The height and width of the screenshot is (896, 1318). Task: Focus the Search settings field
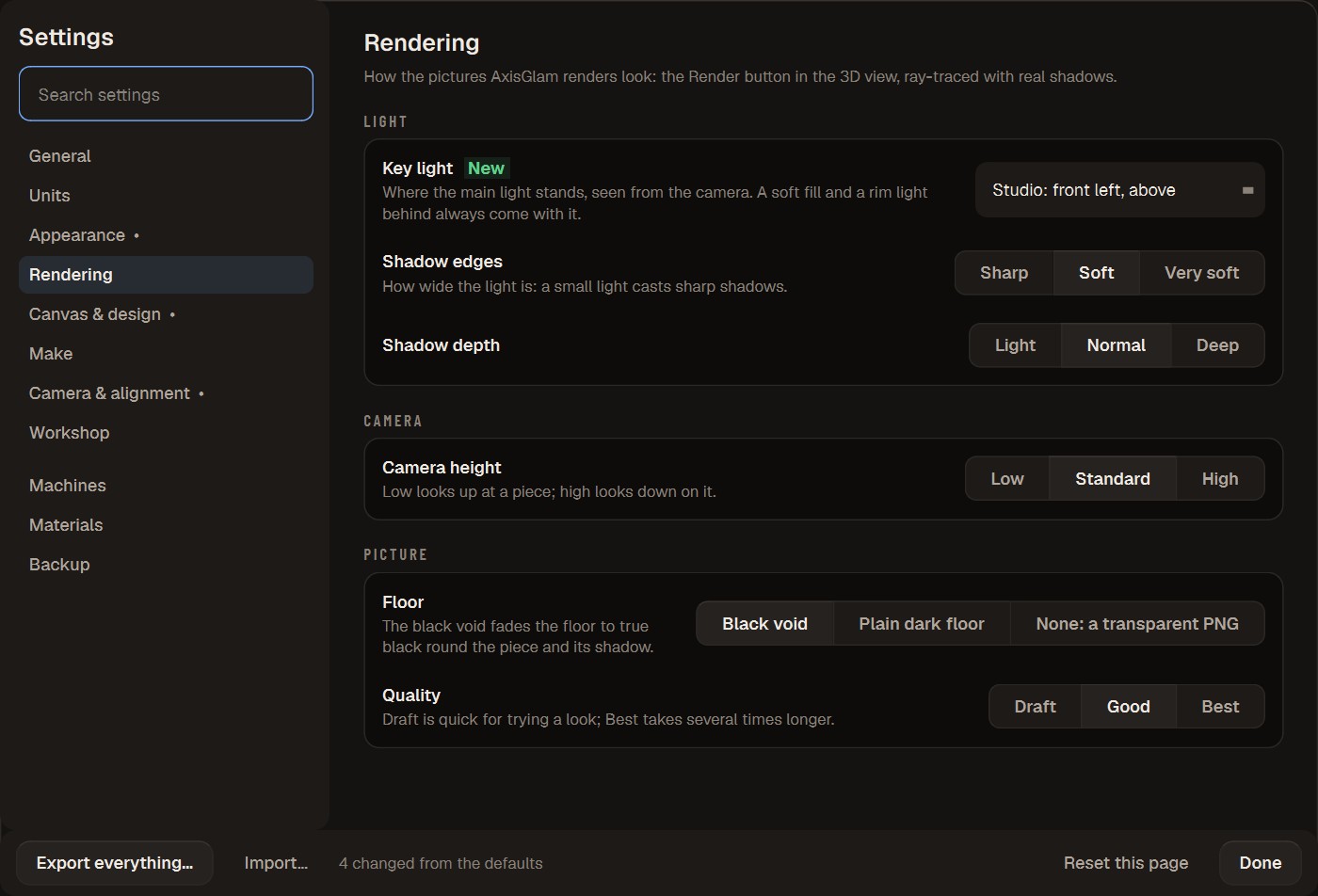166,94
